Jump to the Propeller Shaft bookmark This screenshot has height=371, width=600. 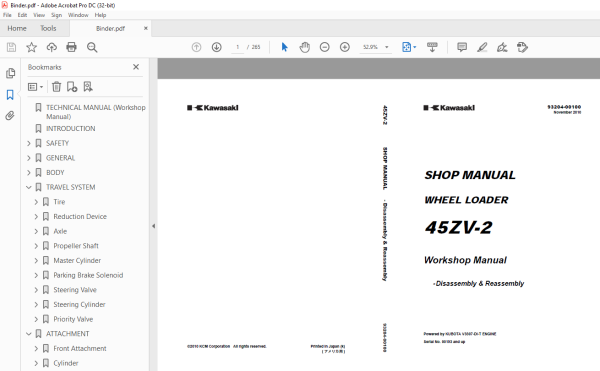tap(76, 246)
